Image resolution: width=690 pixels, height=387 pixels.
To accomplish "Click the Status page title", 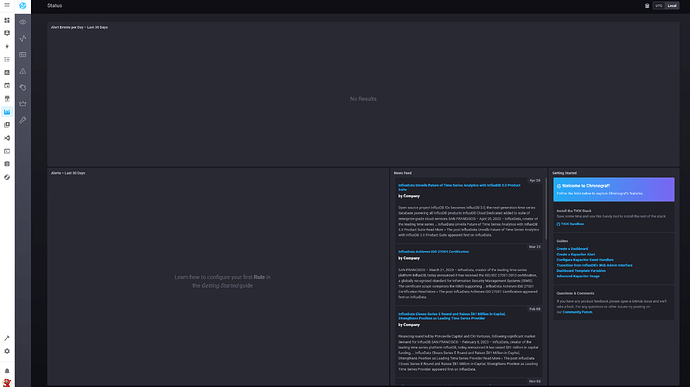I will tap(55, 6).
